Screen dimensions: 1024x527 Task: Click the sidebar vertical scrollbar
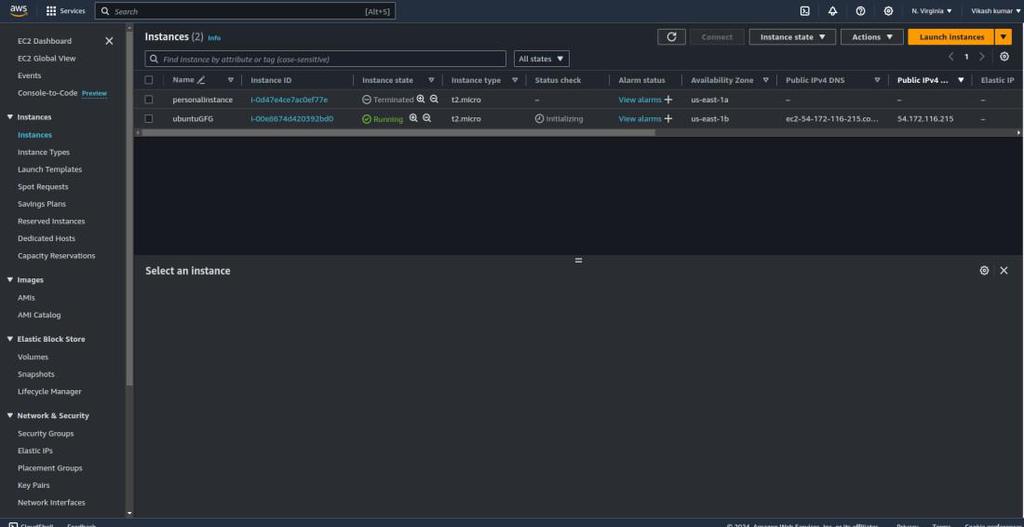pyautogui.click(x=129, y=208)
